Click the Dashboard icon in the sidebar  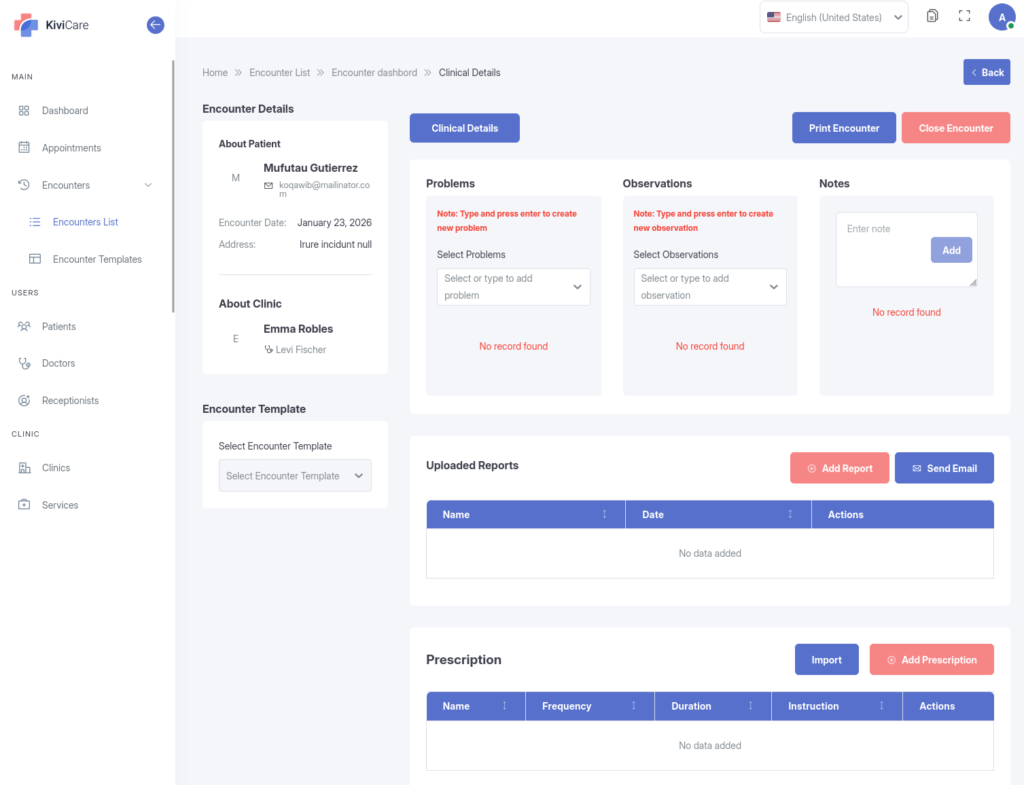tap(24, 111)
